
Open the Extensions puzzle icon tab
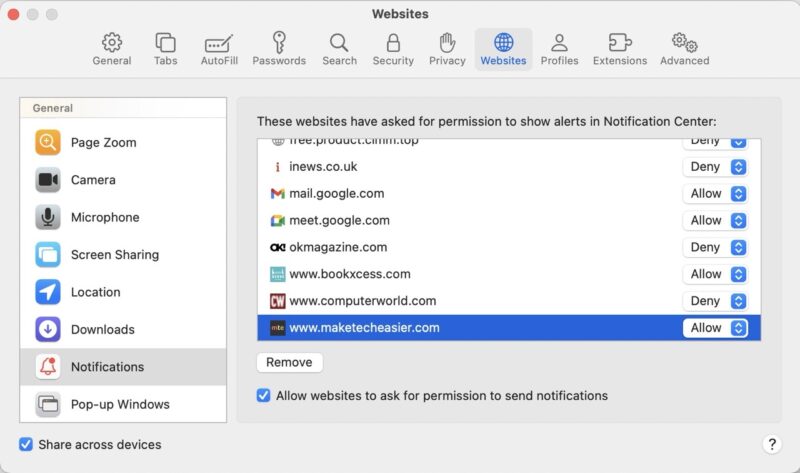coord(619,49)
